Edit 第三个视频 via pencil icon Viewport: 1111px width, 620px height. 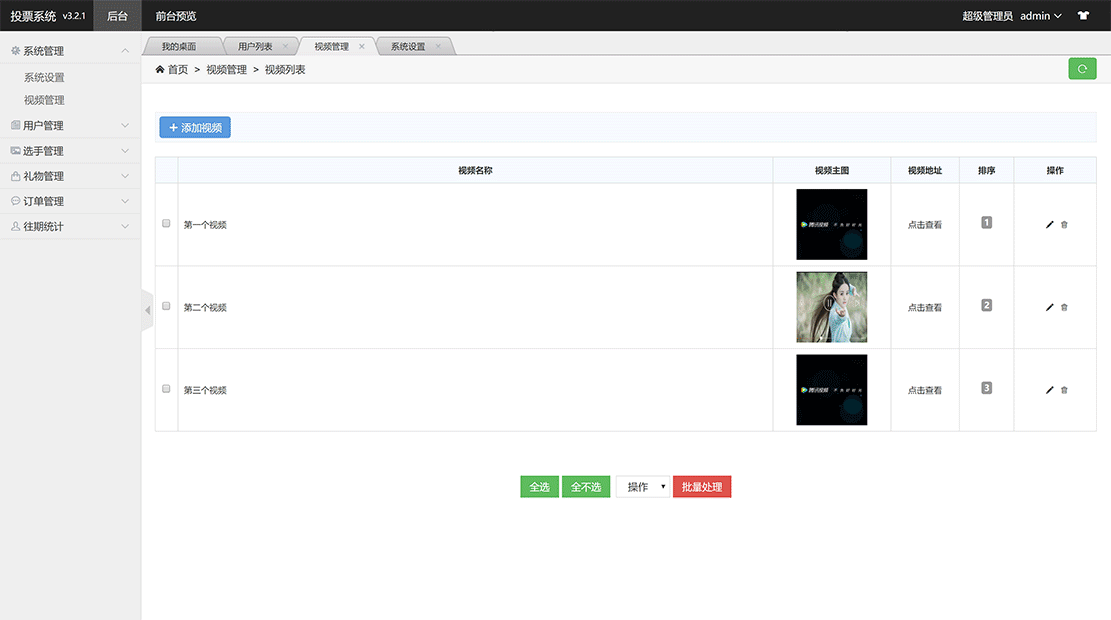coord(1048,389)
